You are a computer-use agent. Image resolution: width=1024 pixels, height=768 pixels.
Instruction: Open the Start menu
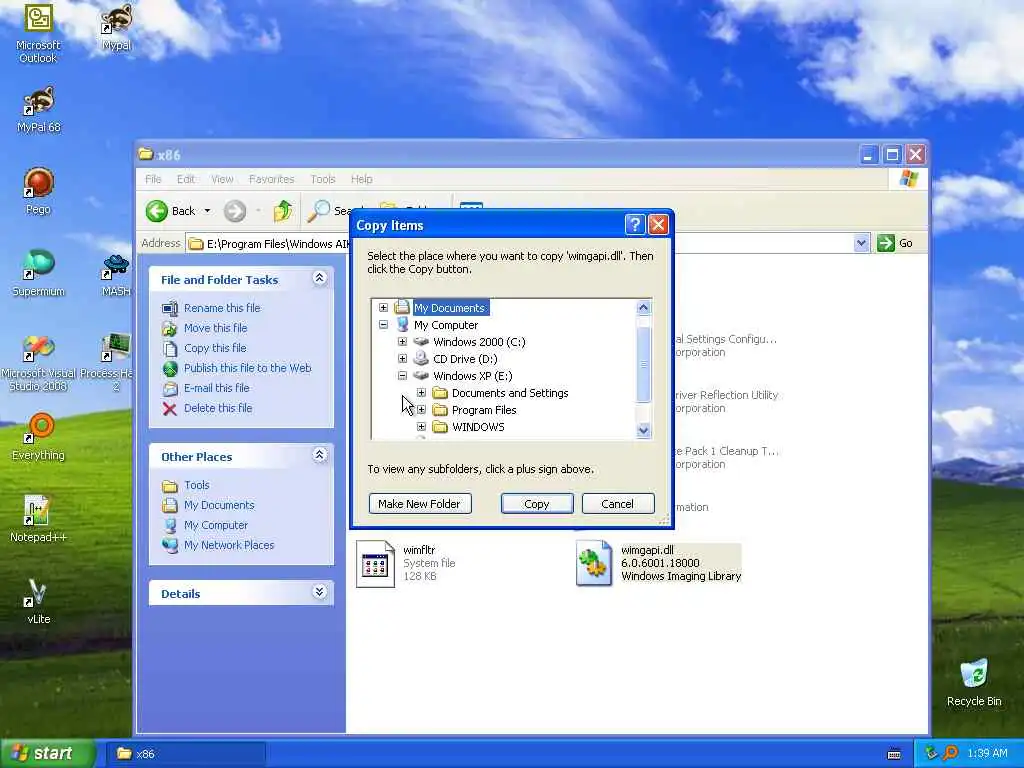(x=48, y=753)
